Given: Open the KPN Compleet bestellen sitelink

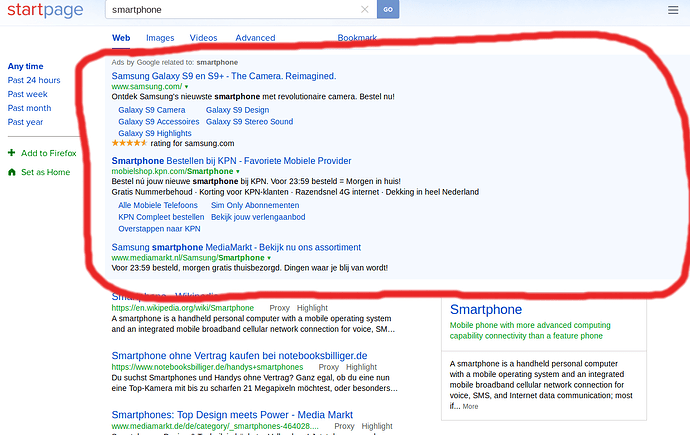Looking at the screenshot, I should tap(161, 217).
